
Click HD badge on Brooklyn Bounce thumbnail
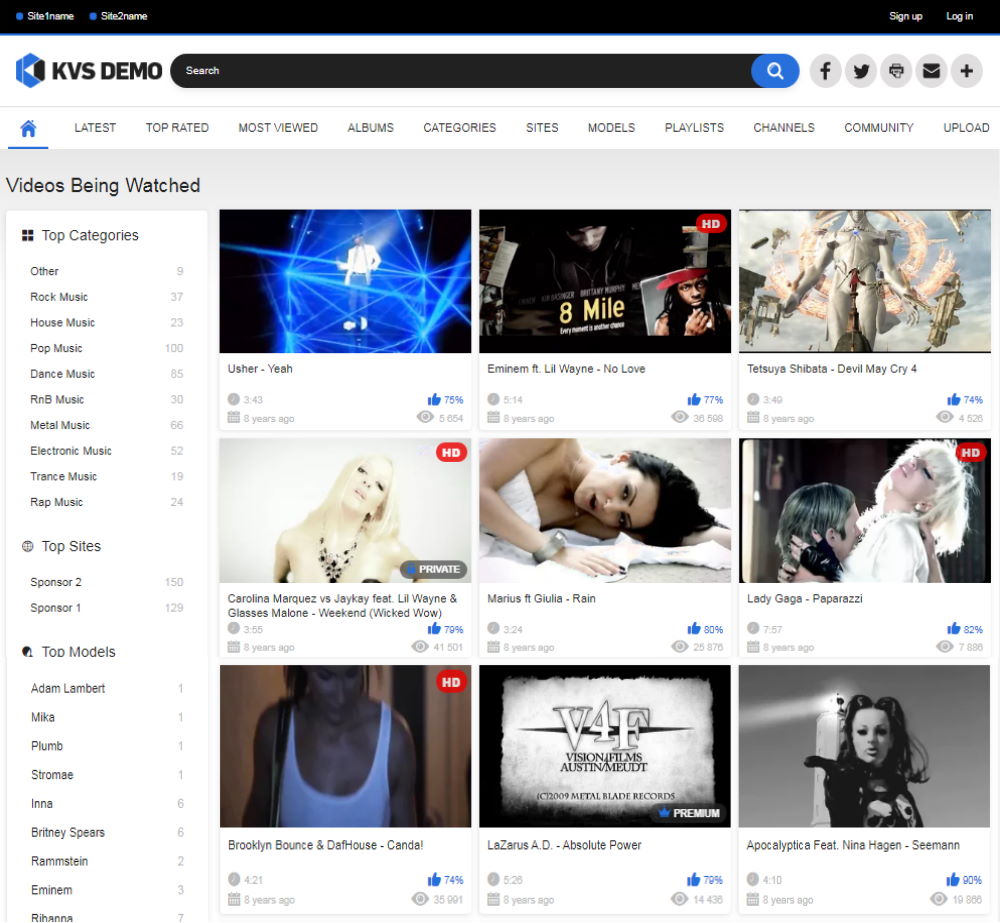451,682
